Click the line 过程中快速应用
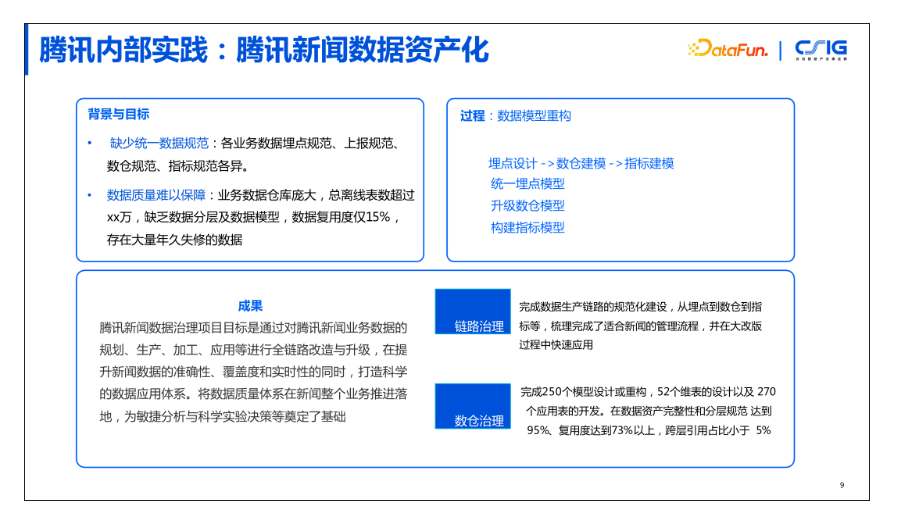This screenshot has width=910, height=512. [x=556, y=345]
